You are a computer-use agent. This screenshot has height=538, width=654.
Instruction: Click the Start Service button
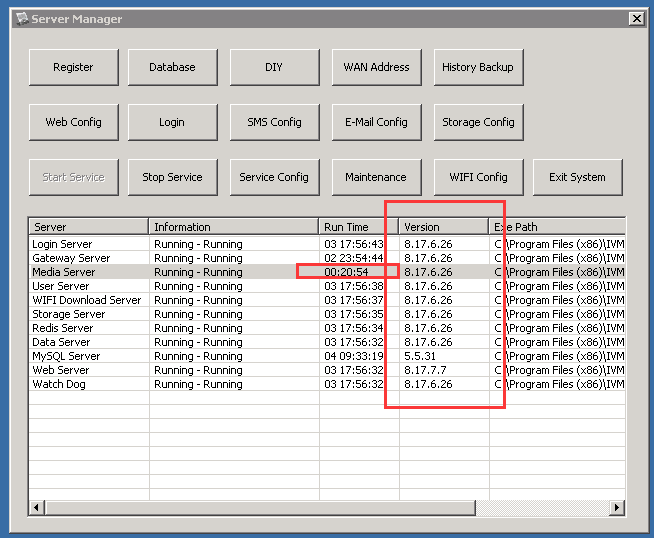pos(74,177)
